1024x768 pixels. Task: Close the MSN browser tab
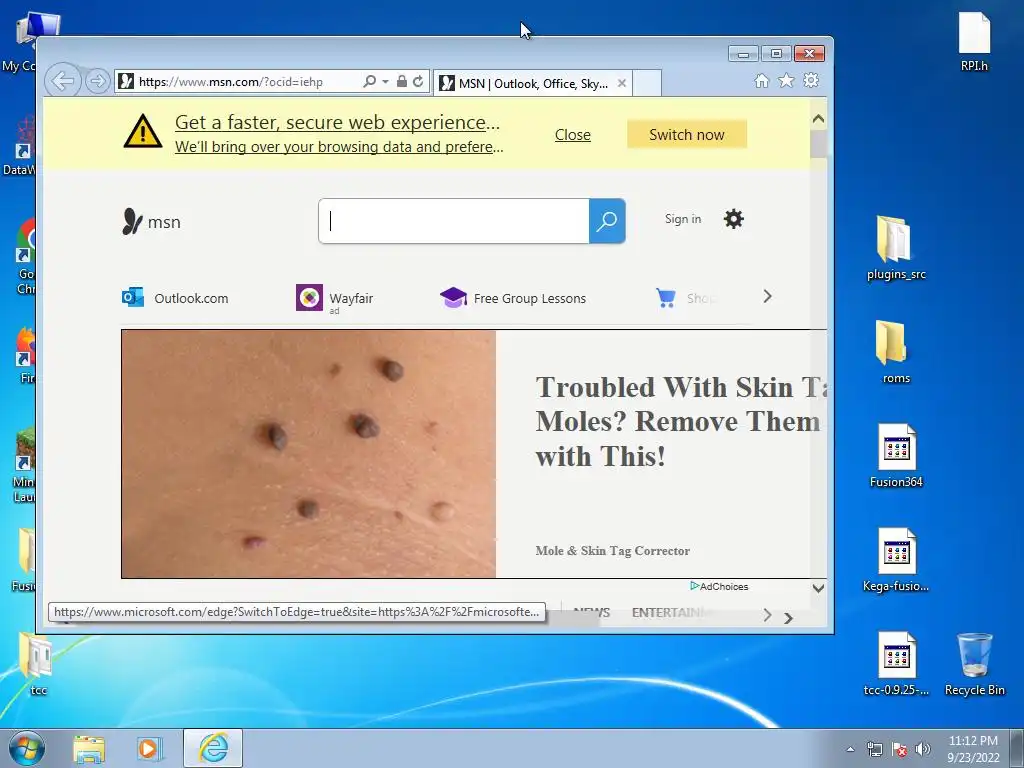(622, 83)
